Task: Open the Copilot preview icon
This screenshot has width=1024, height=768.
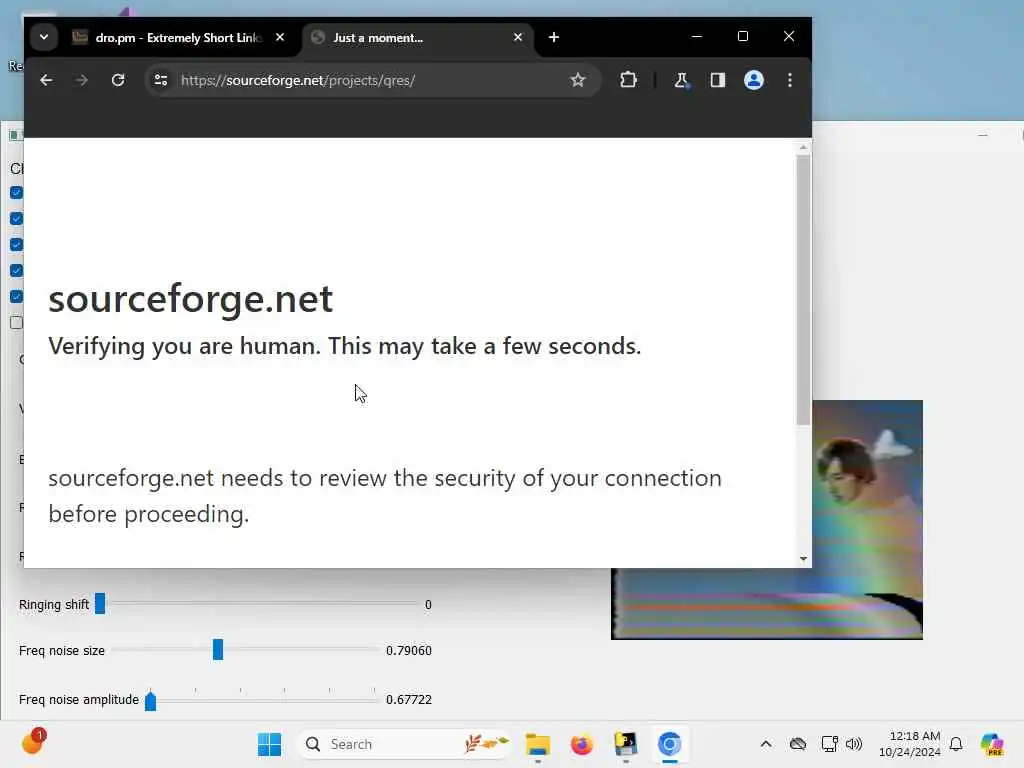Action: click(992, 744)
